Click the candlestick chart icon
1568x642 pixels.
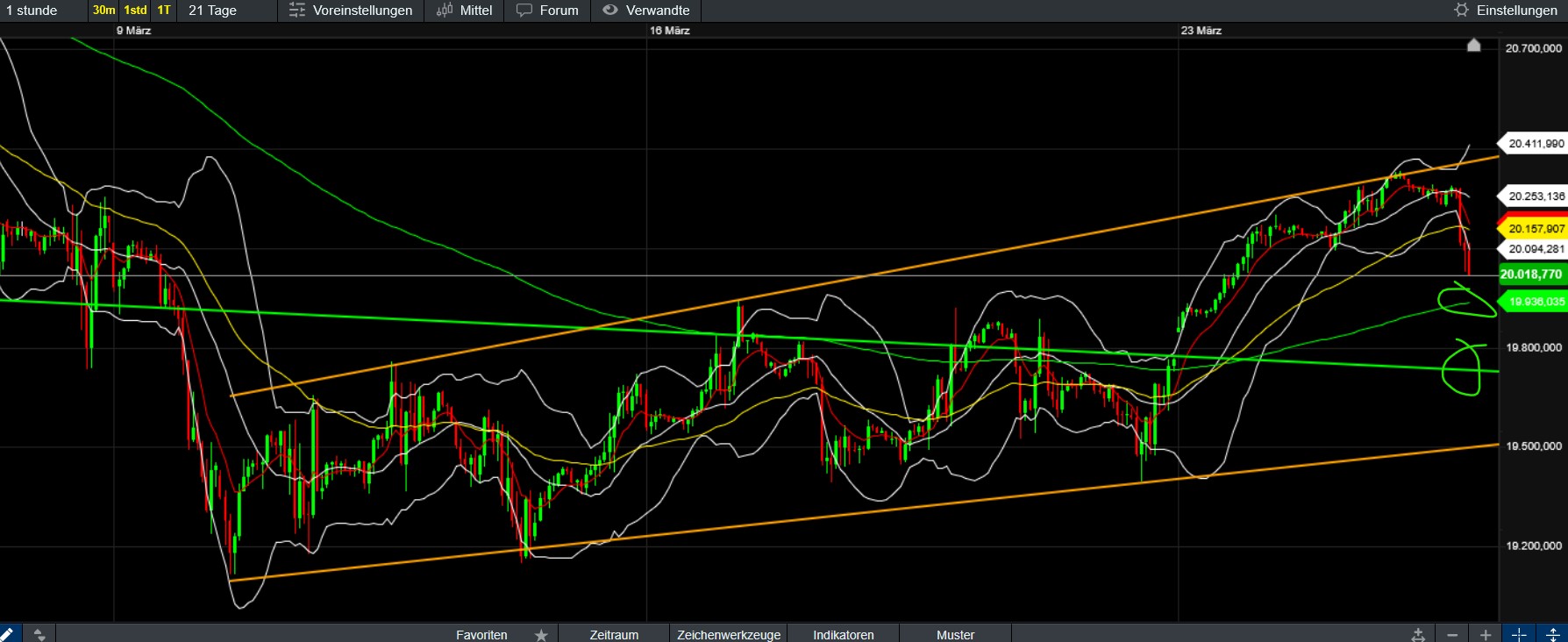point(445,11)
